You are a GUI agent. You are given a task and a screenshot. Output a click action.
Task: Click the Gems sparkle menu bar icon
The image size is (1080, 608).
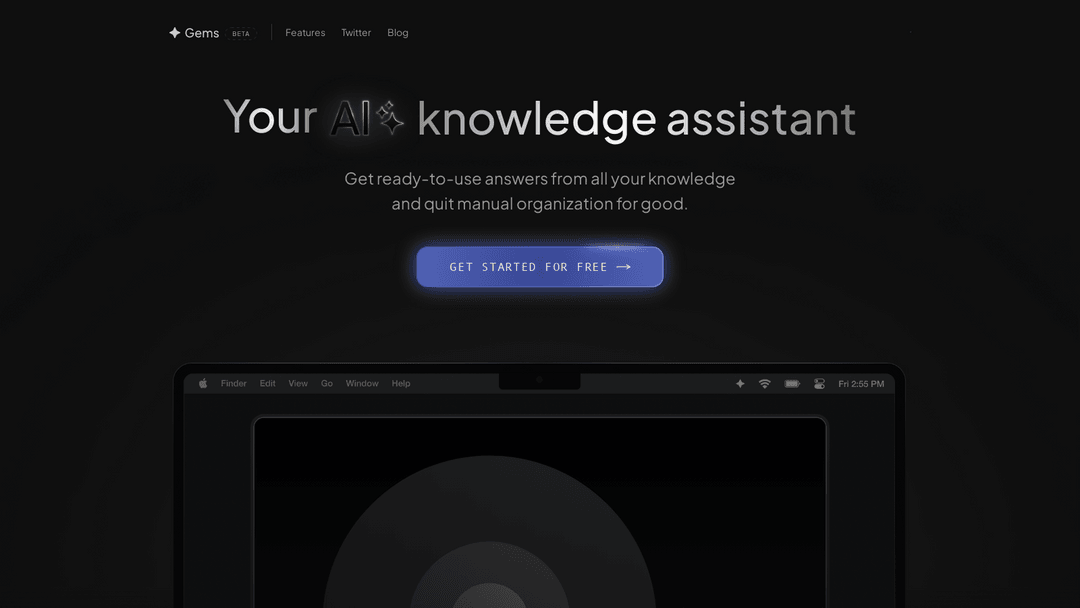click(740, 384)
